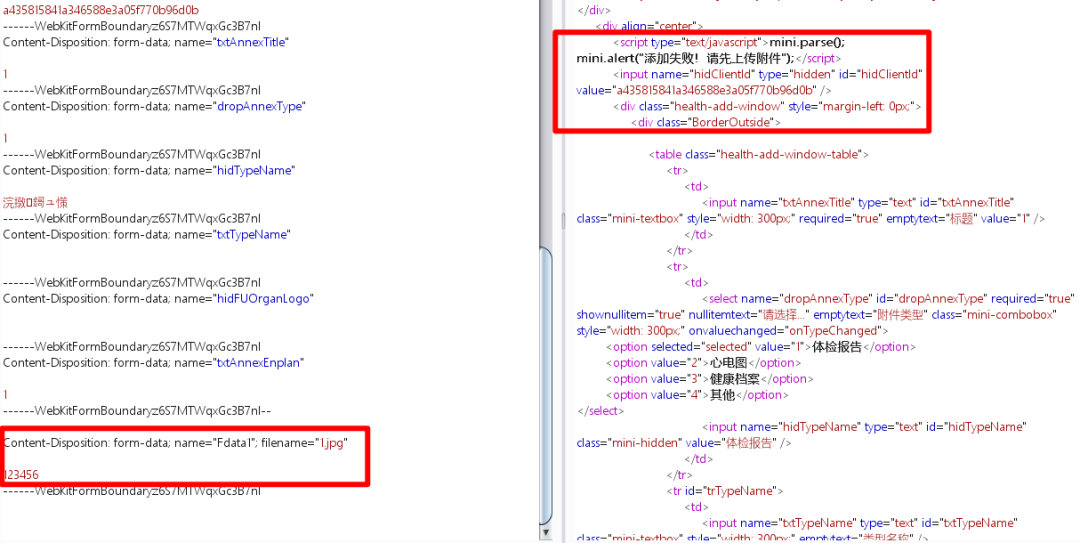Click the div class="health-add-window" line
This screenshot has width=1080, height=543.
pyautogui.click(x=767, y=106)
